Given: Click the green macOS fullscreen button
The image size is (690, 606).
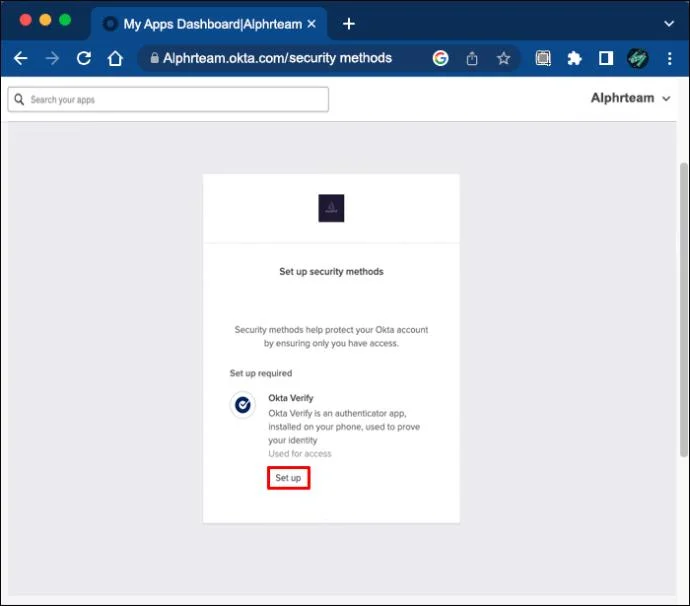Looking at the screenshot, I should (x=65, y=20).
